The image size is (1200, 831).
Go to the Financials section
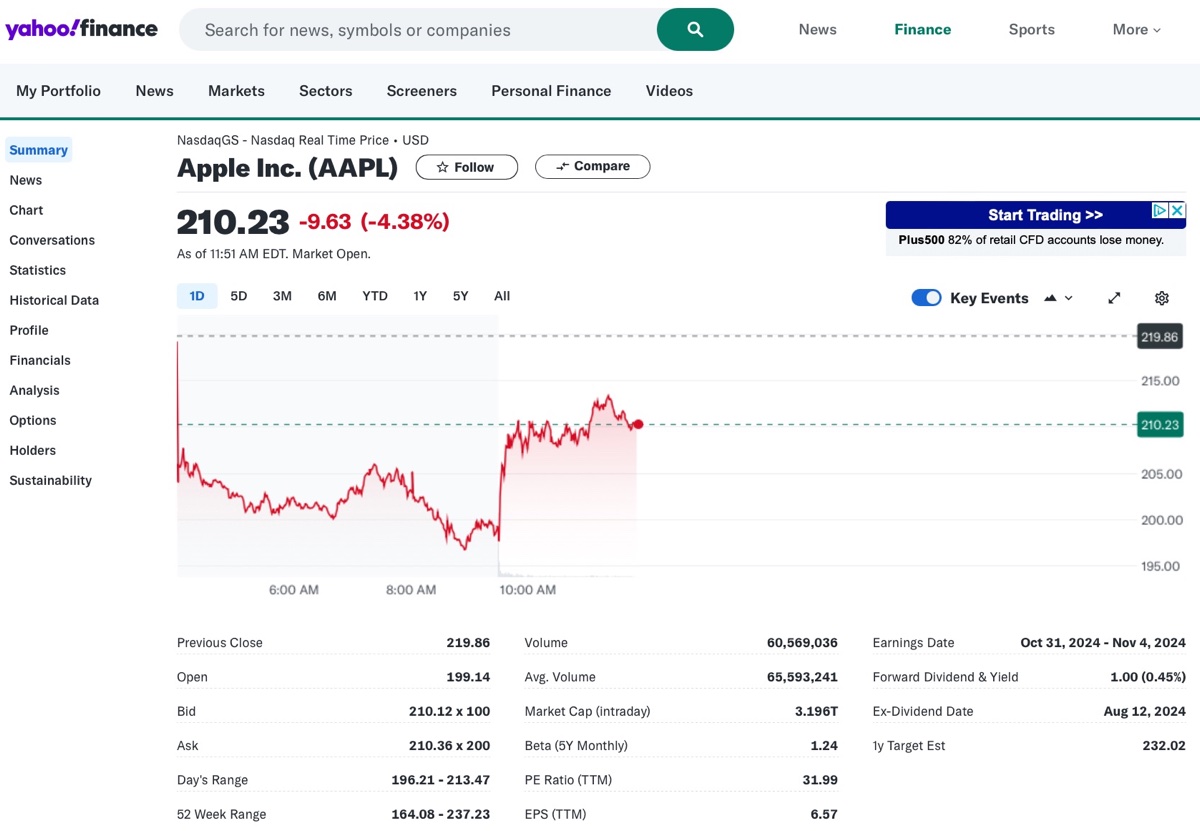[40, 360]
